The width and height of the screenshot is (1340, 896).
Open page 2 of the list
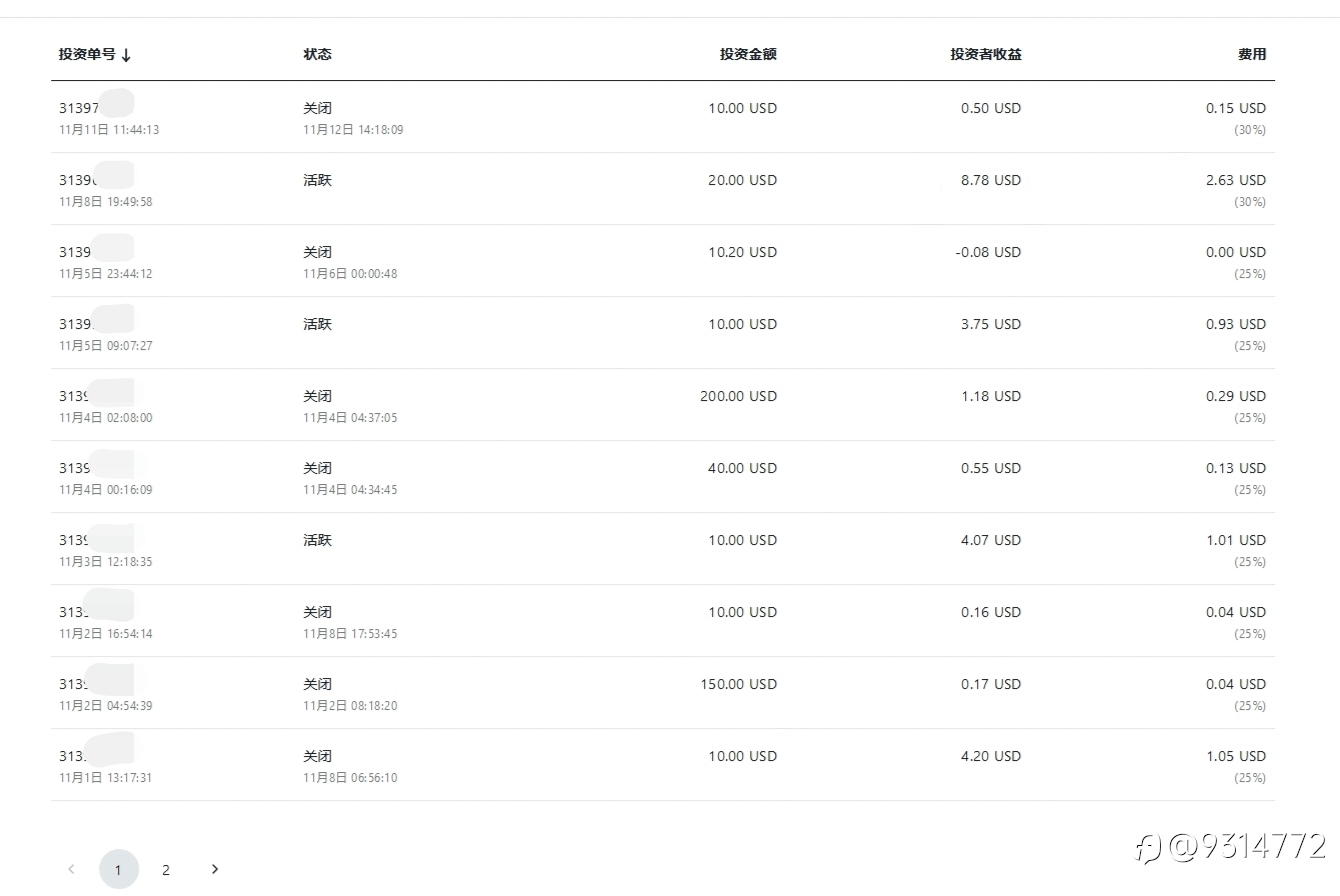coord(166,870)
